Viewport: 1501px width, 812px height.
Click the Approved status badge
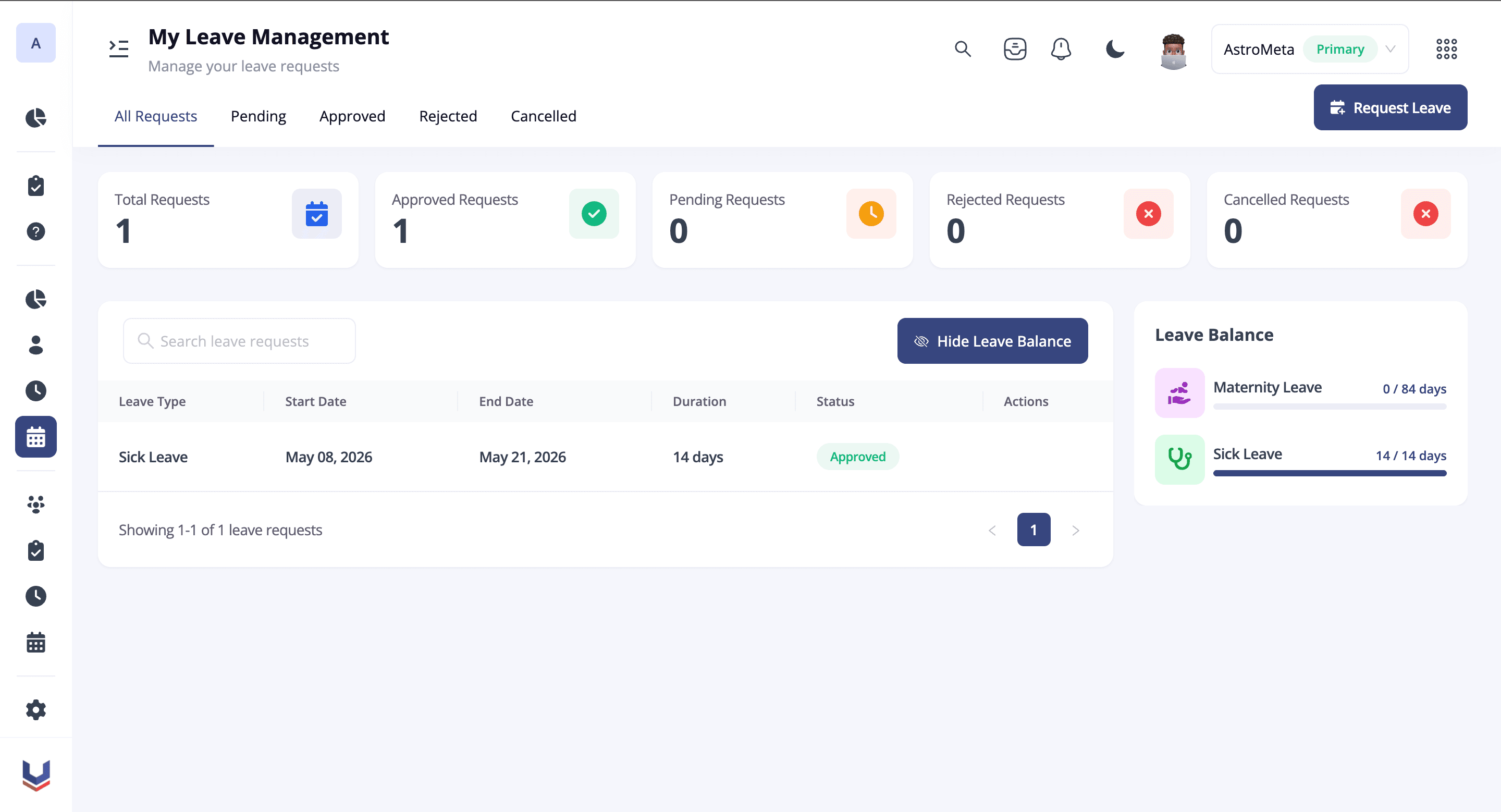tap(857, 457)
